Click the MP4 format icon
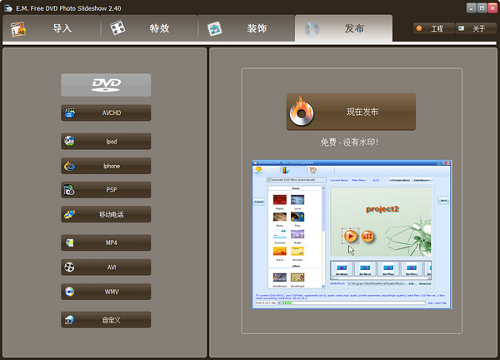The width and height of the screenshot is (500, 360). (x=69, y=243)
